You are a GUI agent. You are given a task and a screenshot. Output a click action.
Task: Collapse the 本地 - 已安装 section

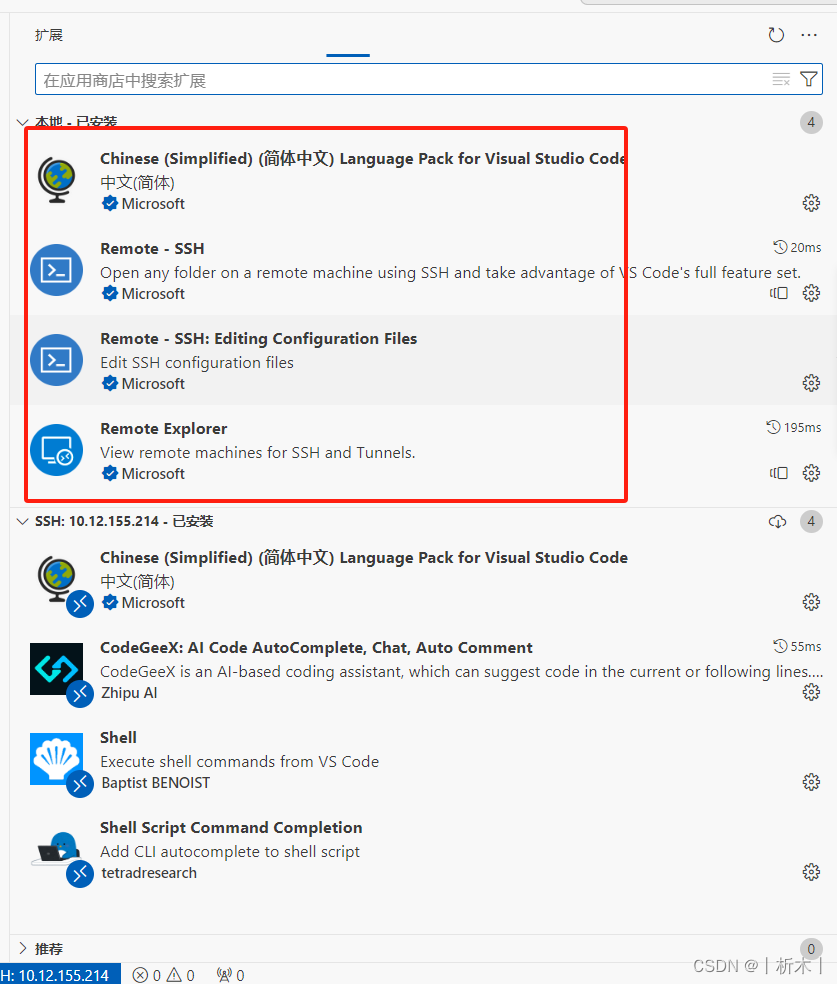pos(22,121)
